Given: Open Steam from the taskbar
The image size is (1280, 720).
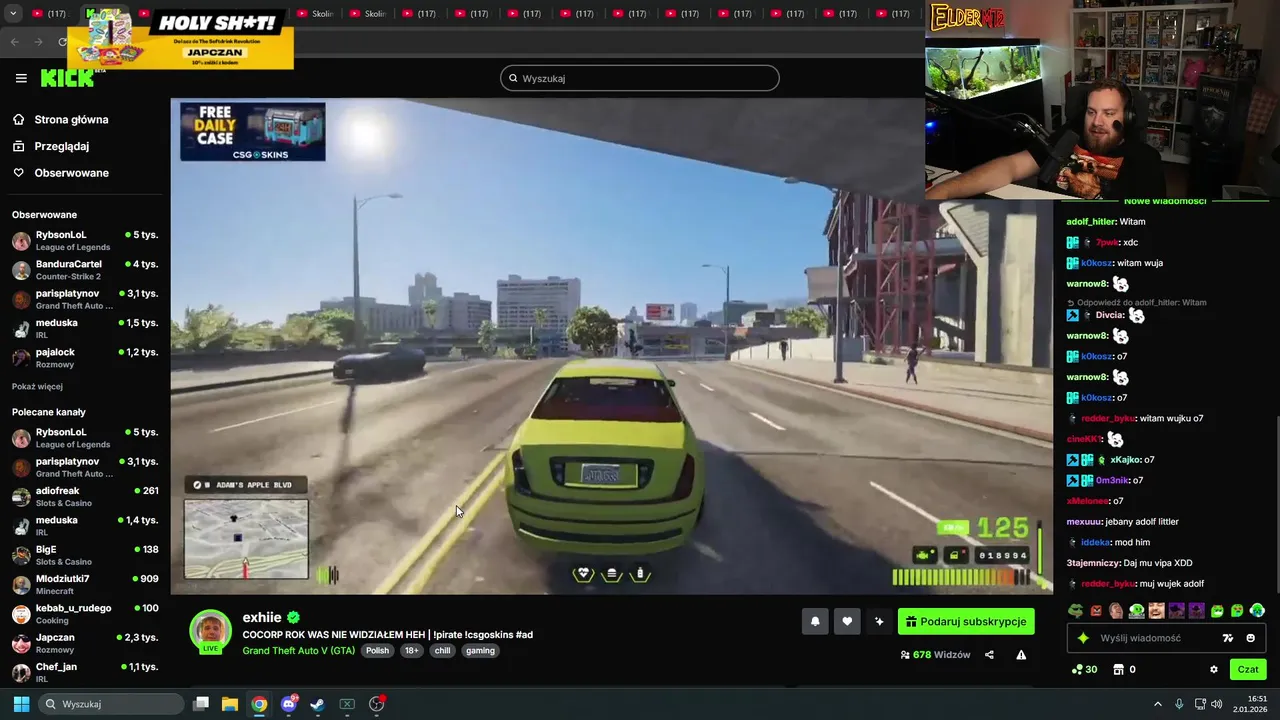Looking at the screenshot, I should point(317,704).
